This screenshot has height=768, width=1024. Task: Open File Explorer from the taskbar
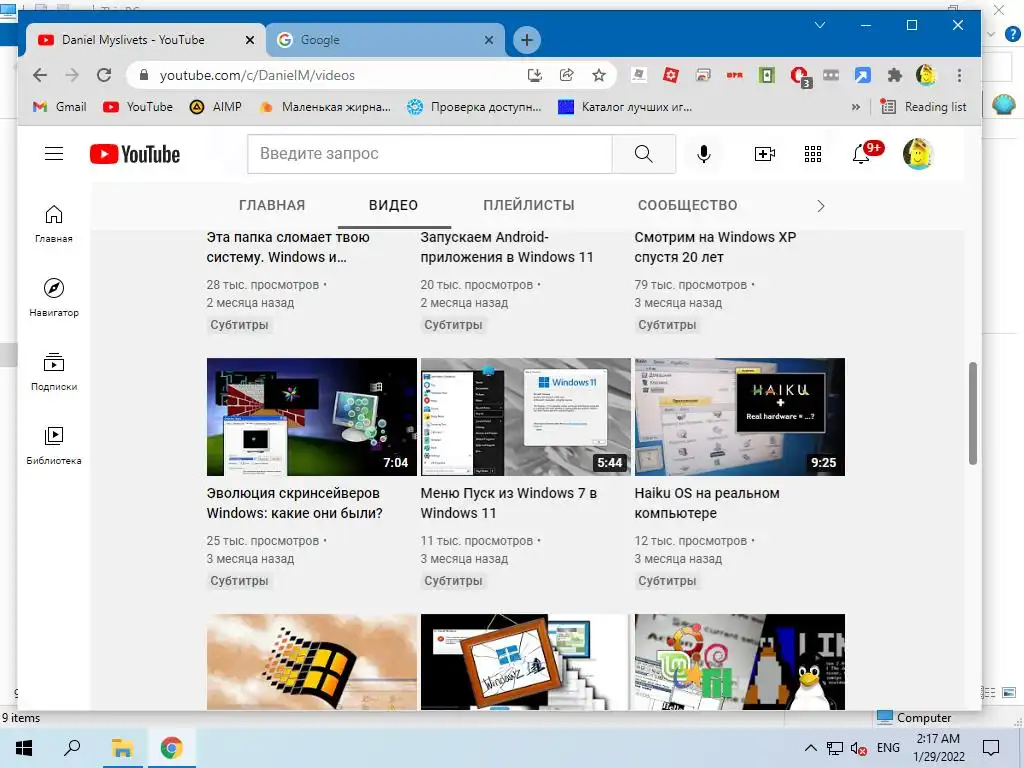[x=122, y=748]
